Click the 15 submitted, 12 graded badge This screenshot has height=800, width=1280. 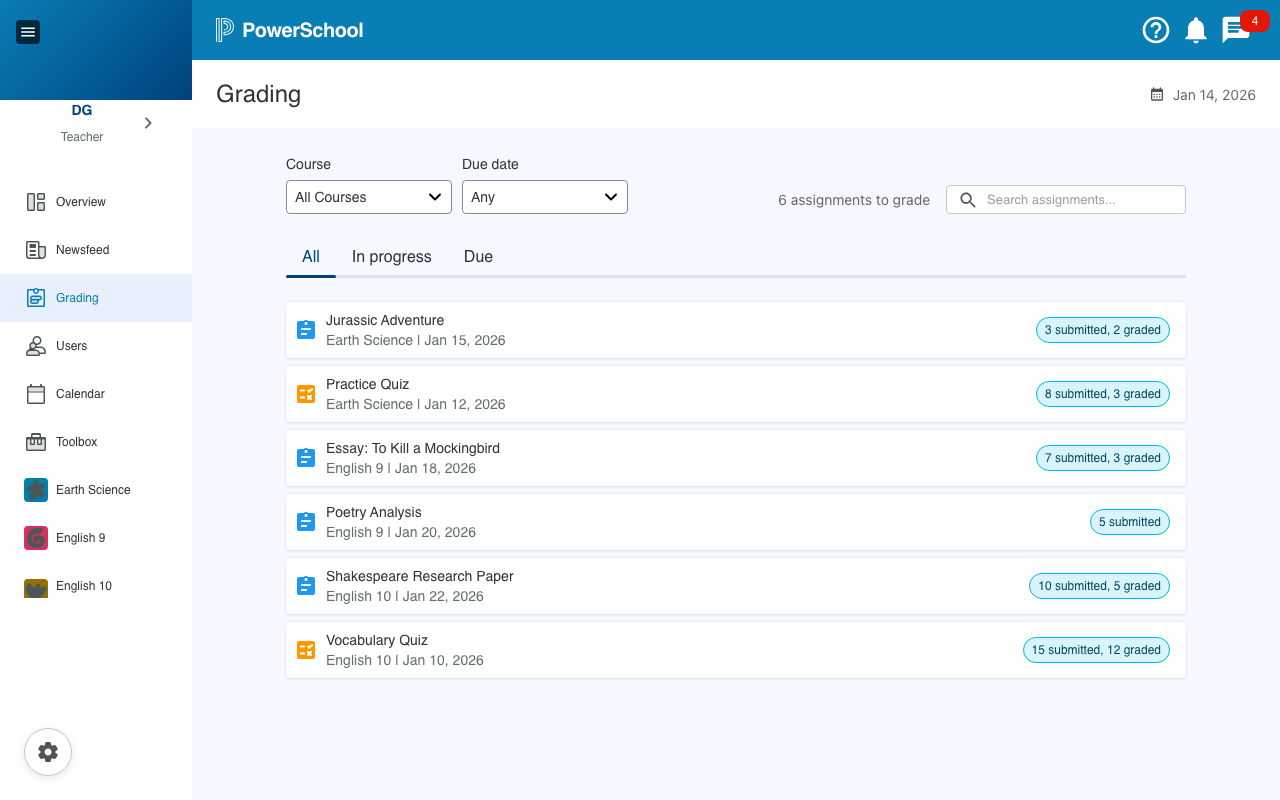point(1096,650)
